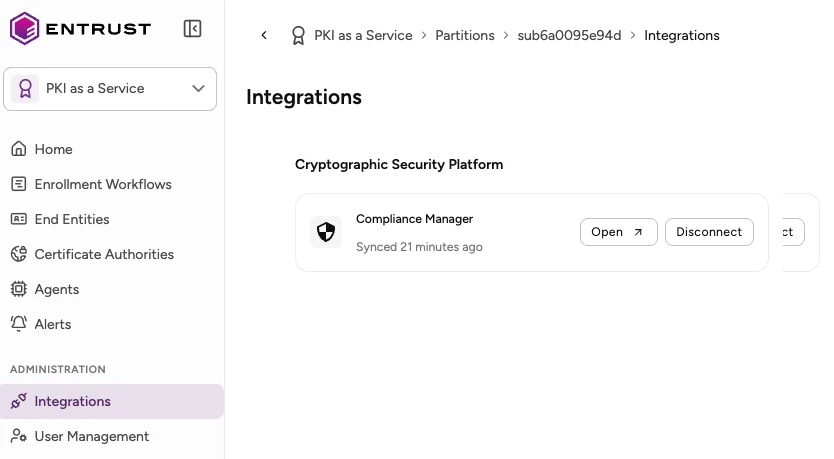Click Cryptographic Security Platform heading
Viewport: 834px width, 459px height.
399,165
